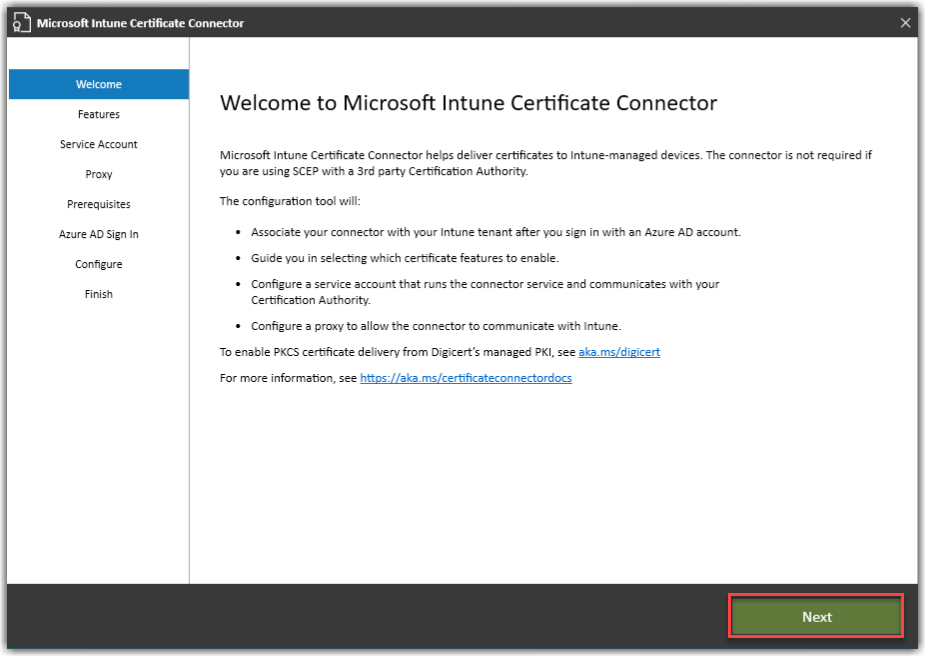Click the 'Associate your connector' bullet text
Image resolution: width=926 pixels, height=657 pixels.
coord(495,233)
